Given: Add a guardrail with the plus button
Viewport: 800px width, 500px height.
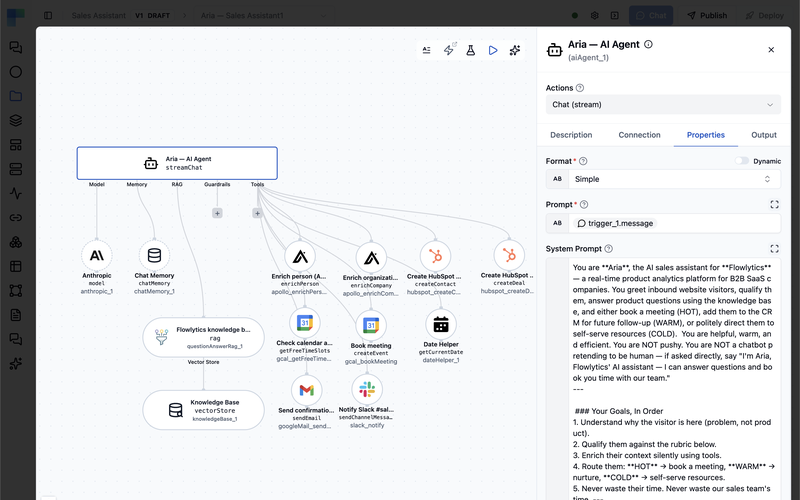Looking at the screenshot, I should click(217, 213).
